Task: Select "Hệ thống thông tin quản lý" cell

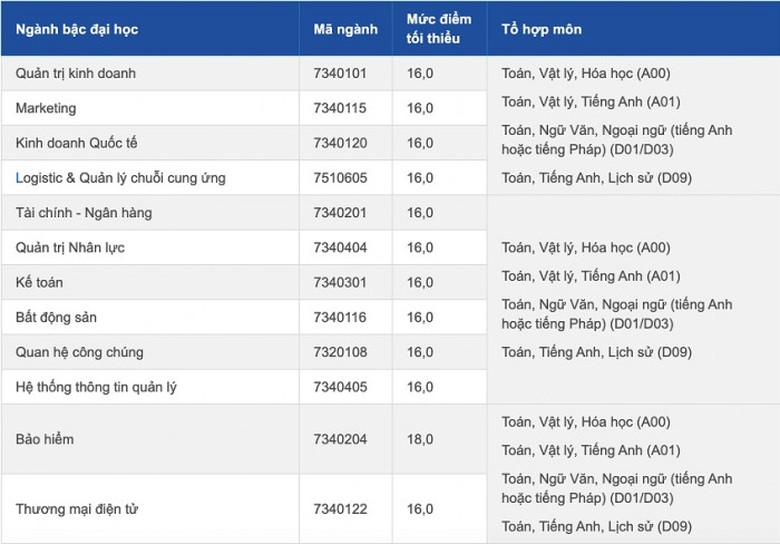Action: click(x=96, y=387)
